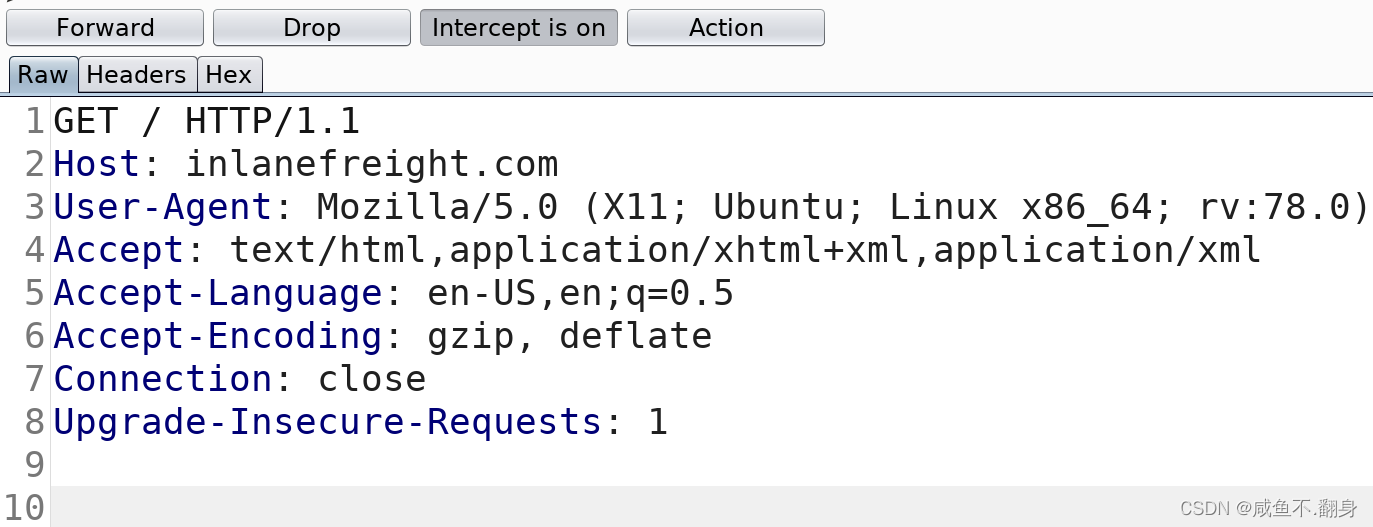This screenshot has height=527, width=1373.
Task: Place cursor on empty line 10
Action: (600, 507)
